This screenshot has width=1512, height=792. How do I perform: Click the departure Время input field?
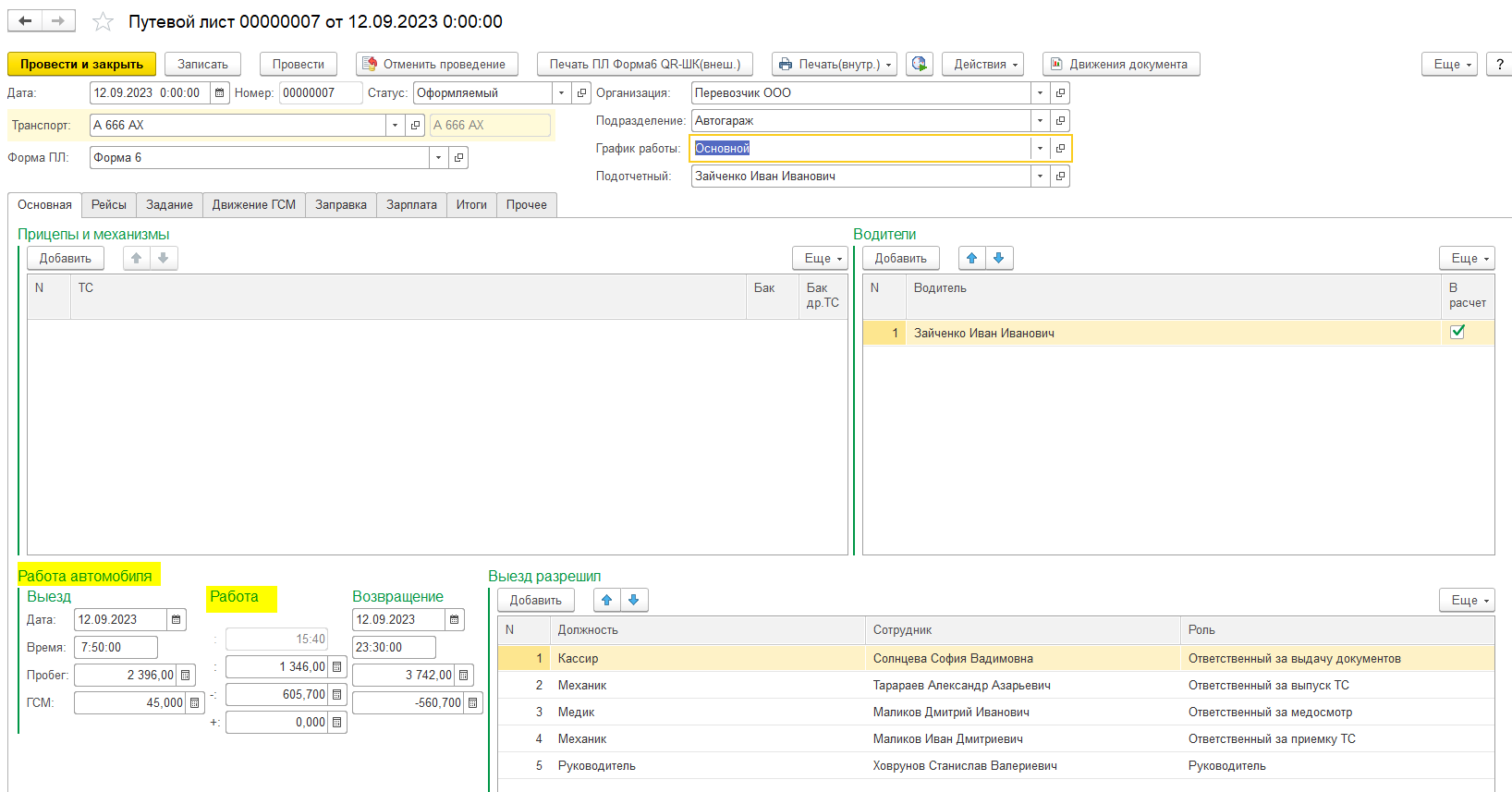[116, 648]
